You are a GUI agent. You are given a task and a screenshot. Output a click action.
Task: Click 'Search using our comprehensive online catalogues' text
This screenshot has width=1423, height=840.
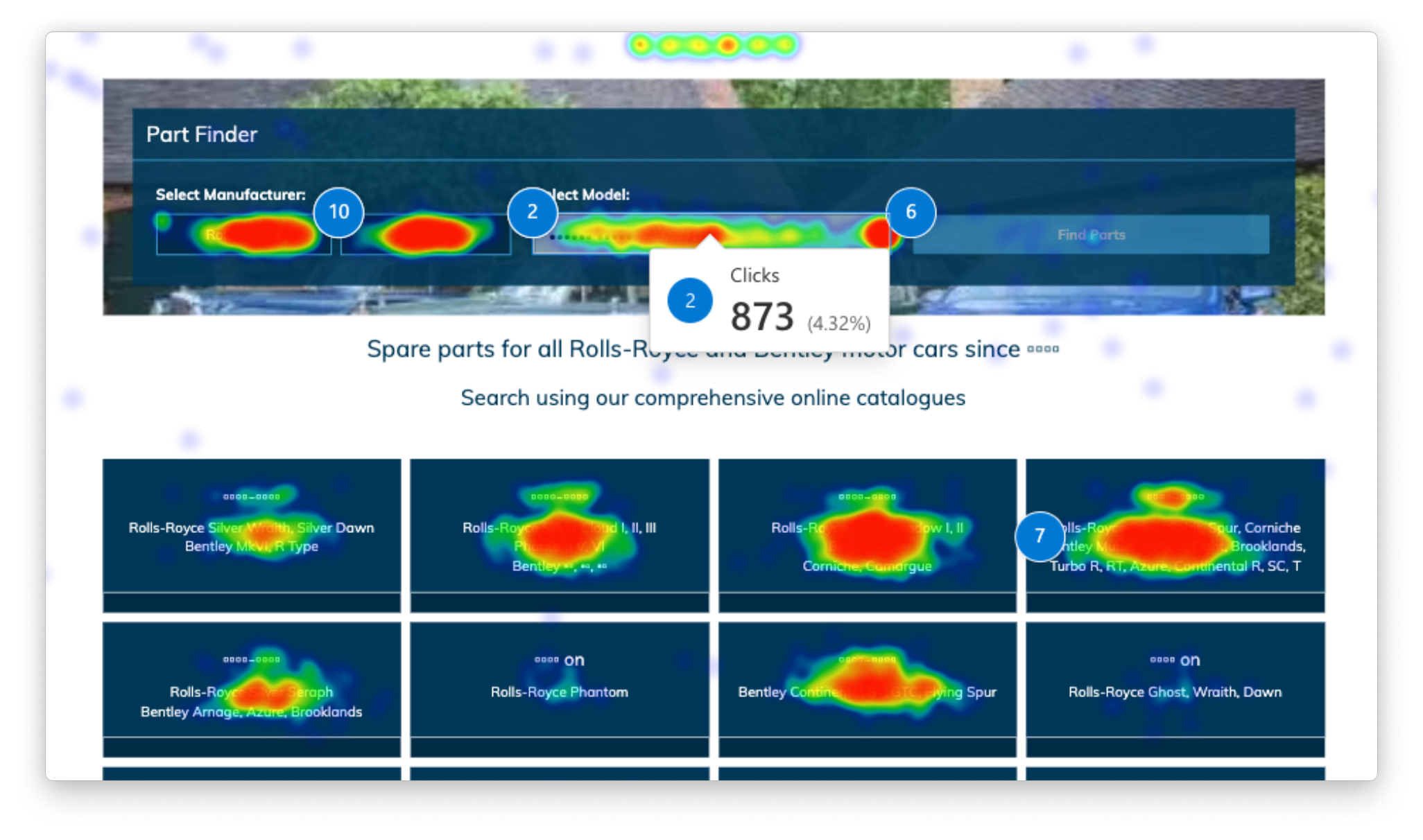coord(713,398)
